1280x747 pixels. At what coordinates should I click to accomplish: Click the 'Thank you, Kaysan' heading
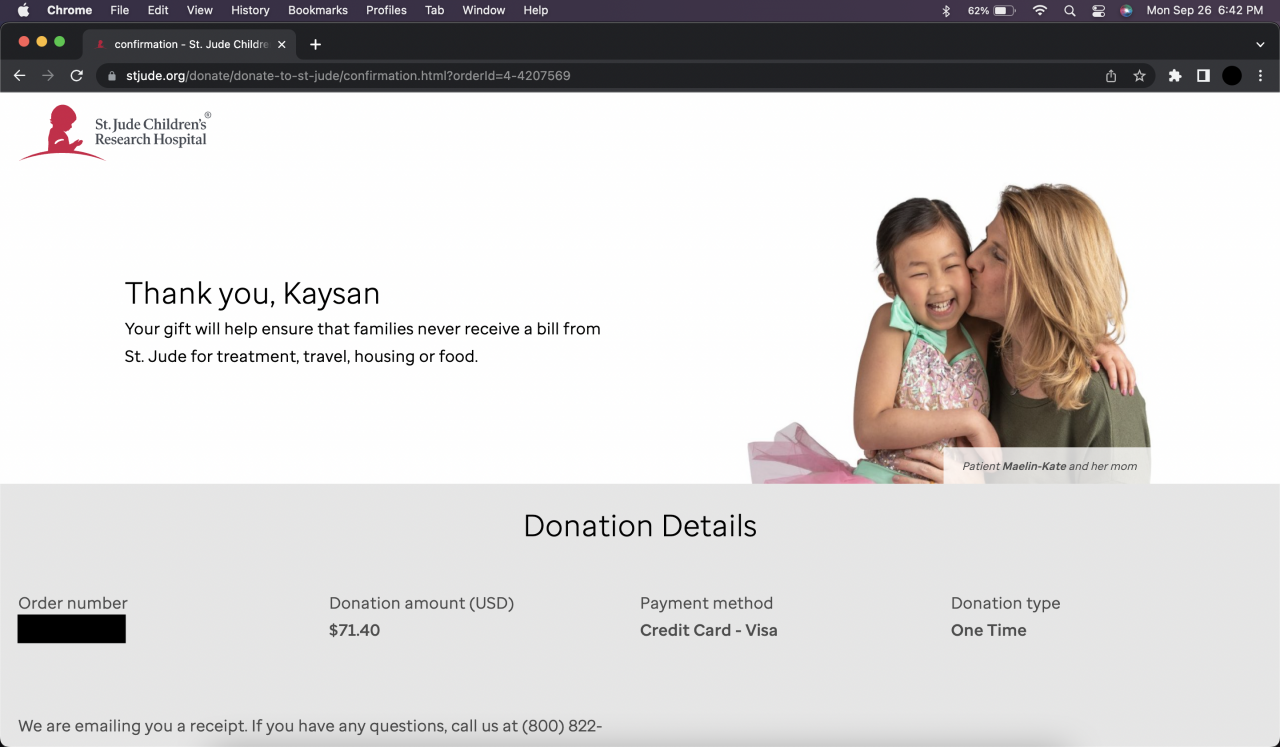[x=252, y=294]
